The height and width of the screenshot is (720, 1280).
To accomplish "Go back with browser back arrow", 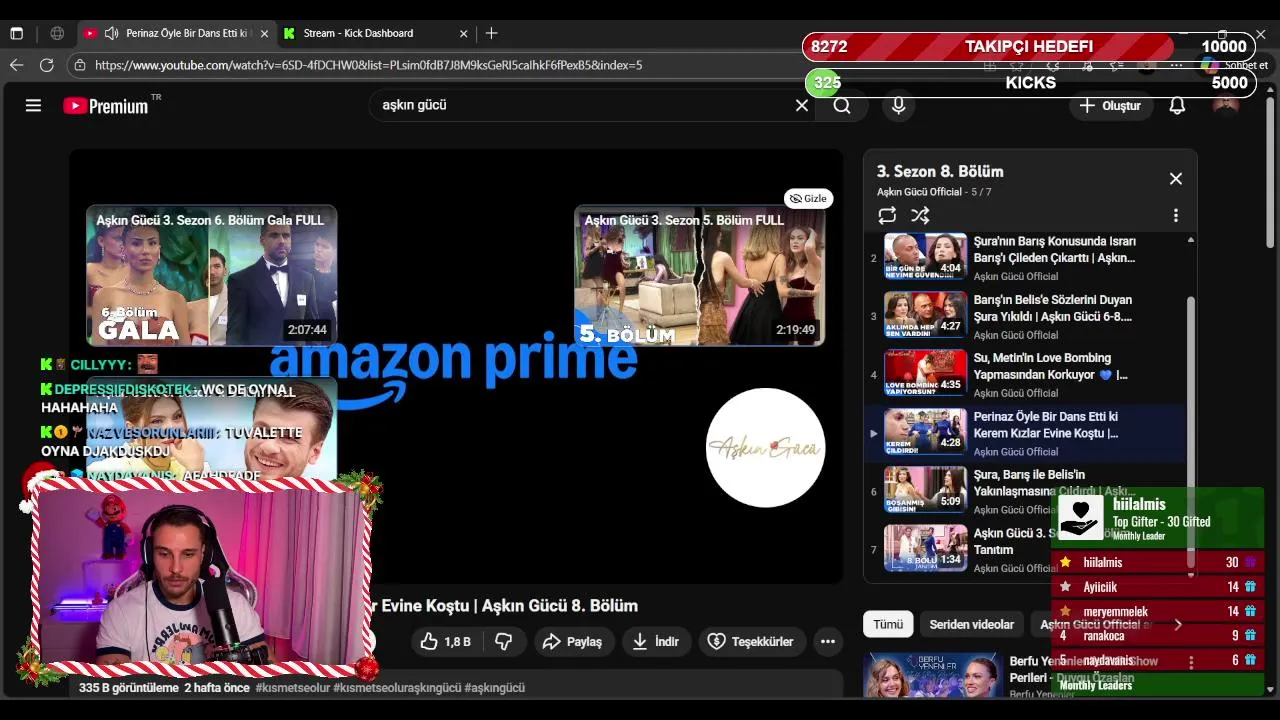I will click(16, 65).
